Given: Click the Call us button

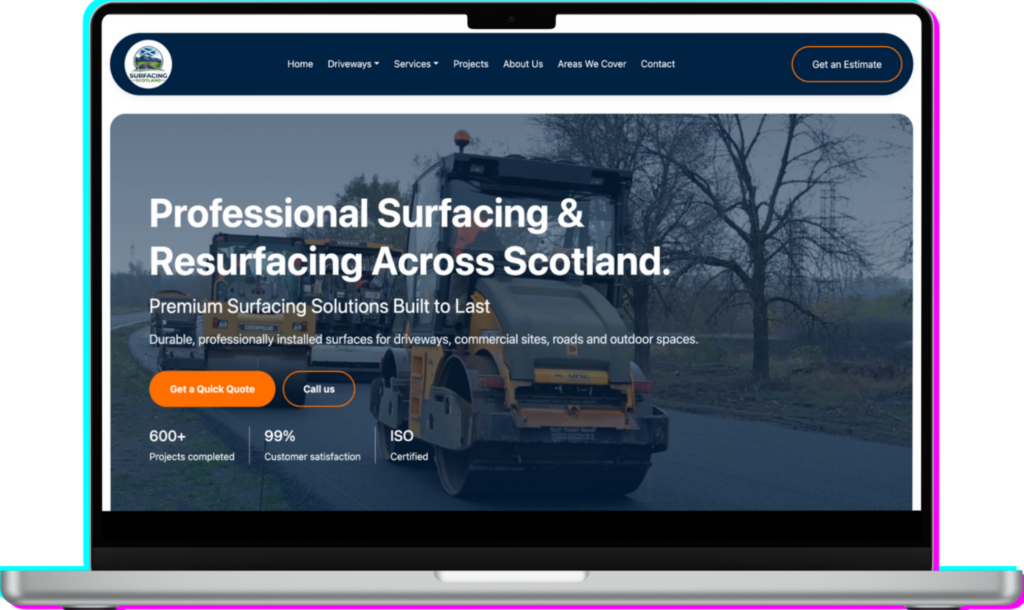Looking at the screenshot, I should (x=319, y=389).
